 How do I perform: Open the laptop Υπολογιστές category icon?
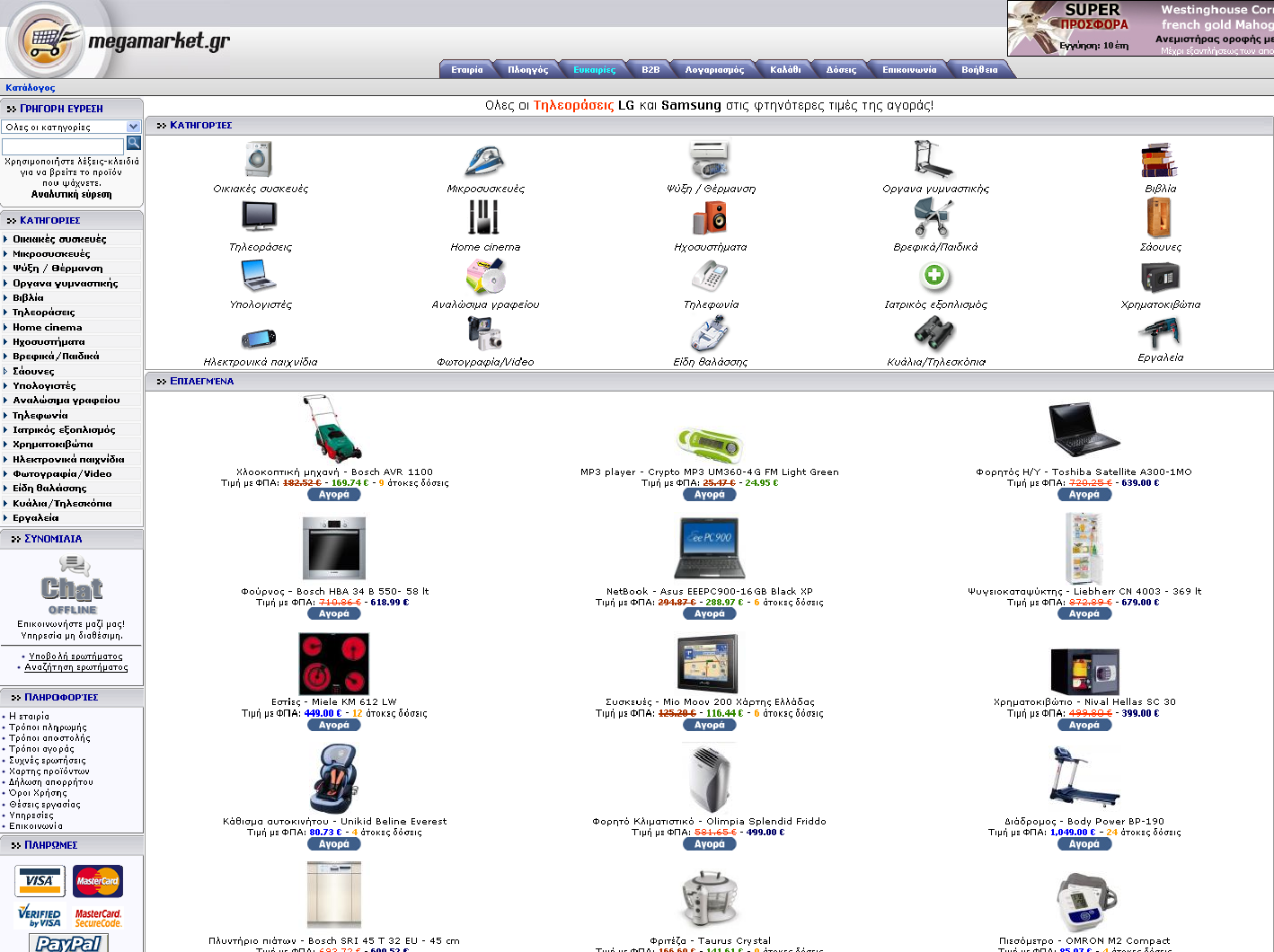coord(260,276)
